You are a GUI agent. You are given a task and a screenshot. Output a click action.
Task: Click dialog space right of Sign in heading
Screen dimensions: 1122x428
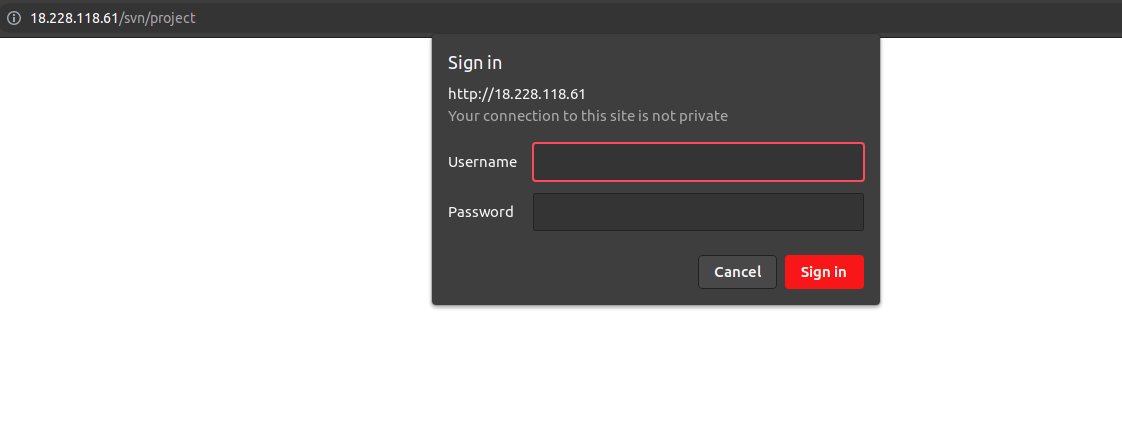coord(687,63)
